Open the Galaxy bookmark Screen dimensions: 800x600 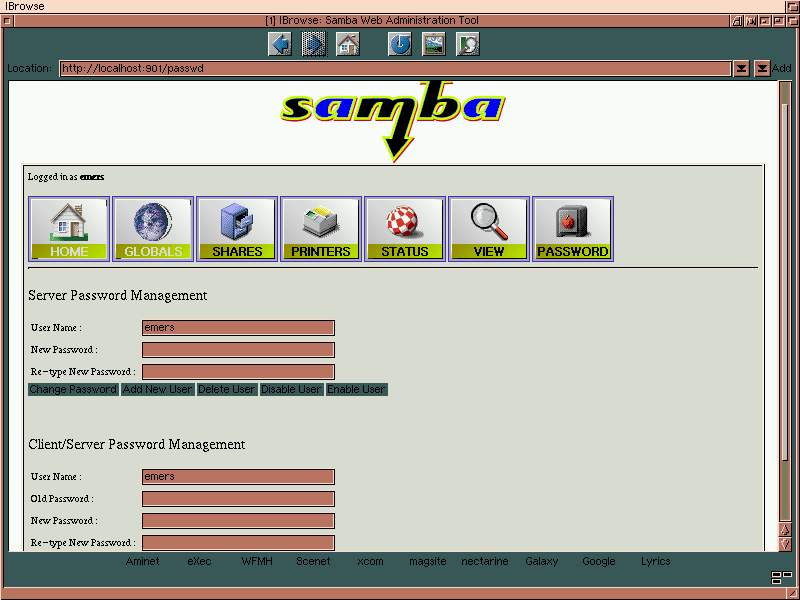pos(541,561)
